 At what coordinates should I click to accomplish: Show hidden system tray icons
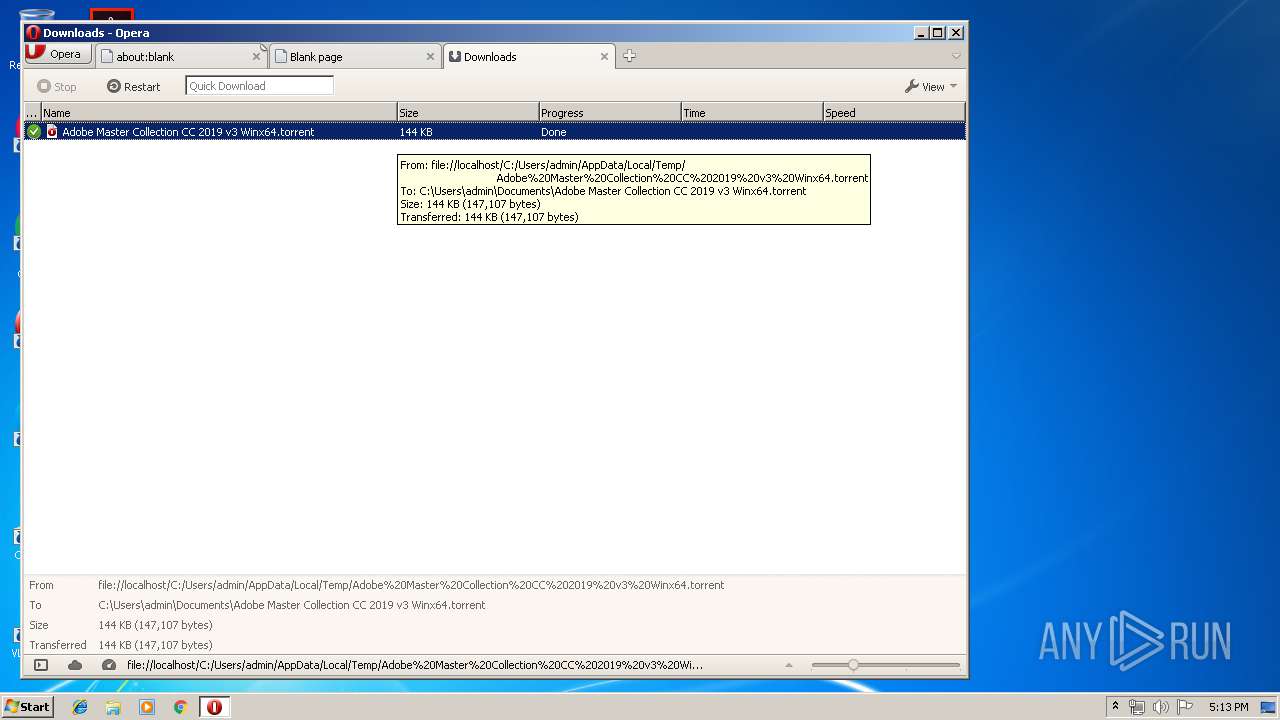1115,707
